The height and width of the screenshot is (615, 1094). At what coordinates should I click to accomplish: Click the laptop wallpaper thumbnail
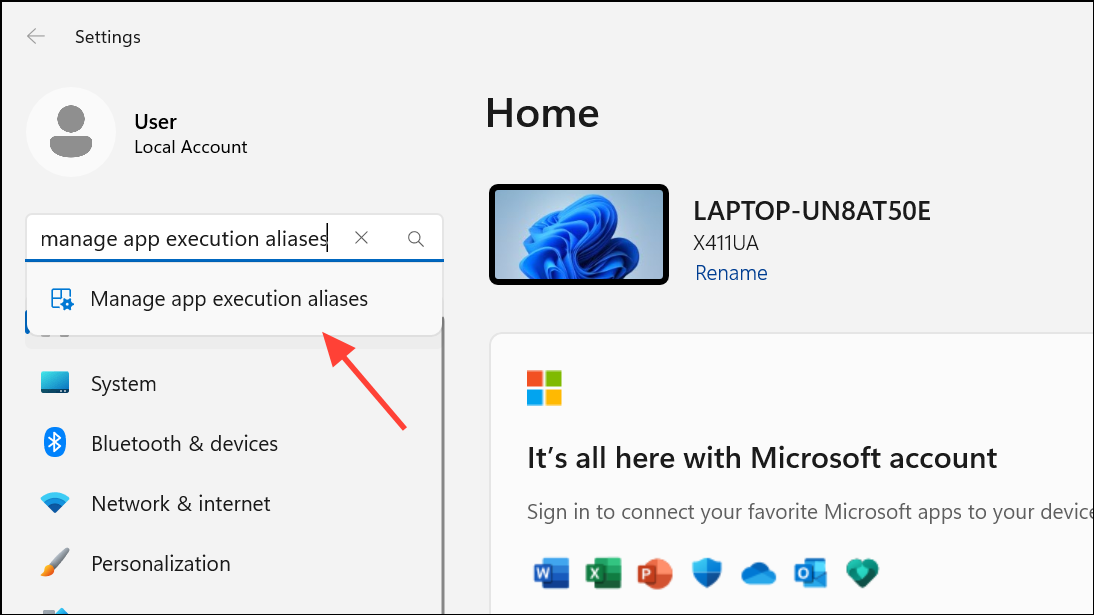(578, 233)
